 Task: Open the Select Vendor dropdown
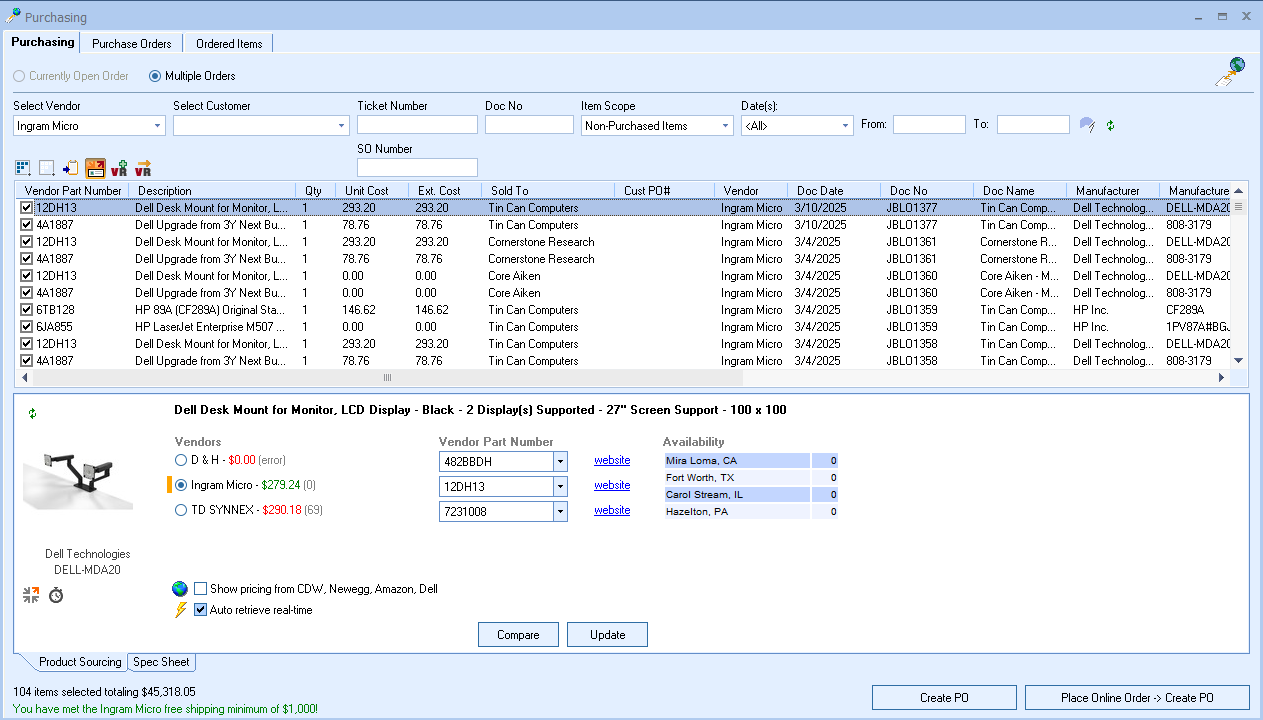158,126
